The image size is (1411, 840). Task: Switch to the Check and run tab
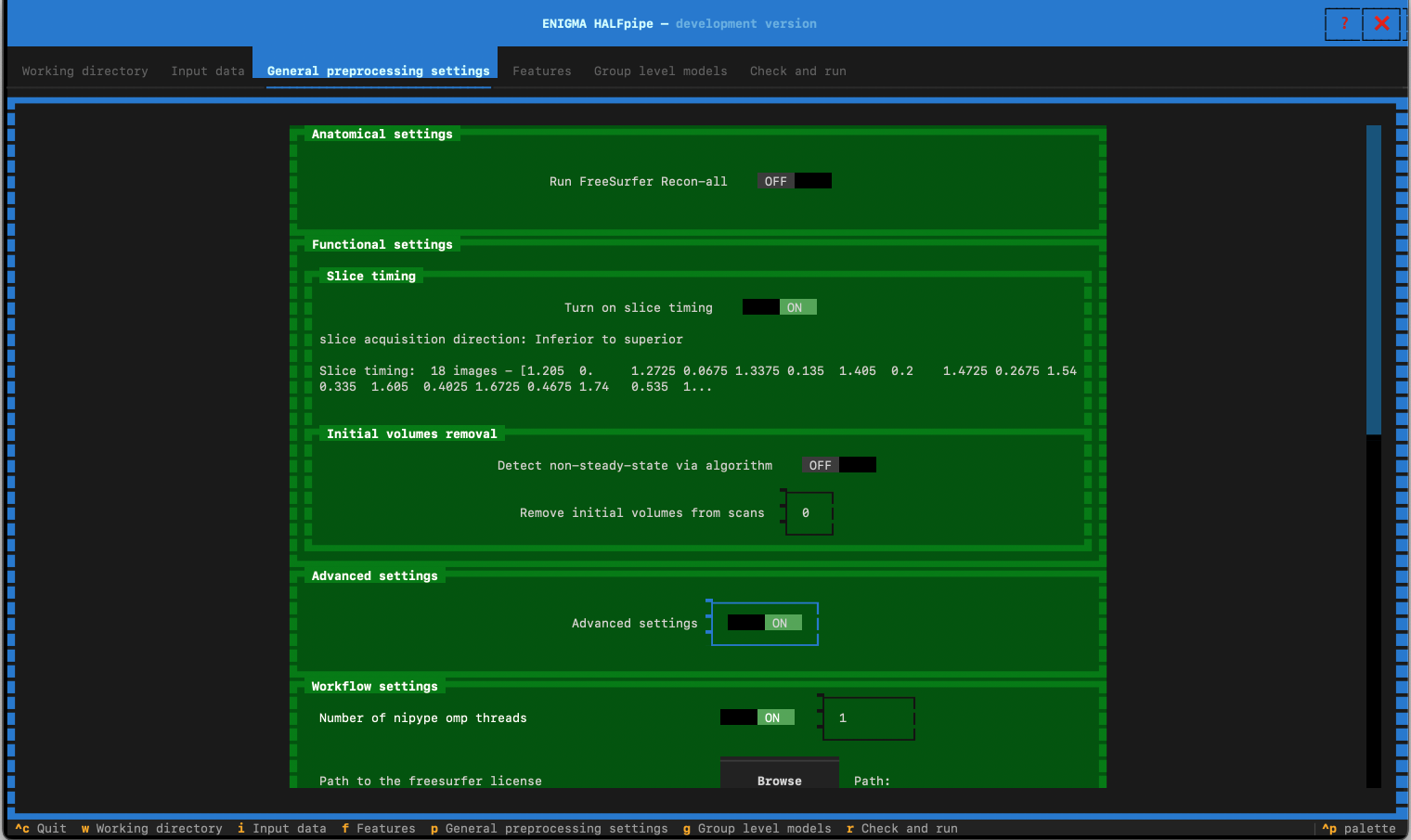797,71
